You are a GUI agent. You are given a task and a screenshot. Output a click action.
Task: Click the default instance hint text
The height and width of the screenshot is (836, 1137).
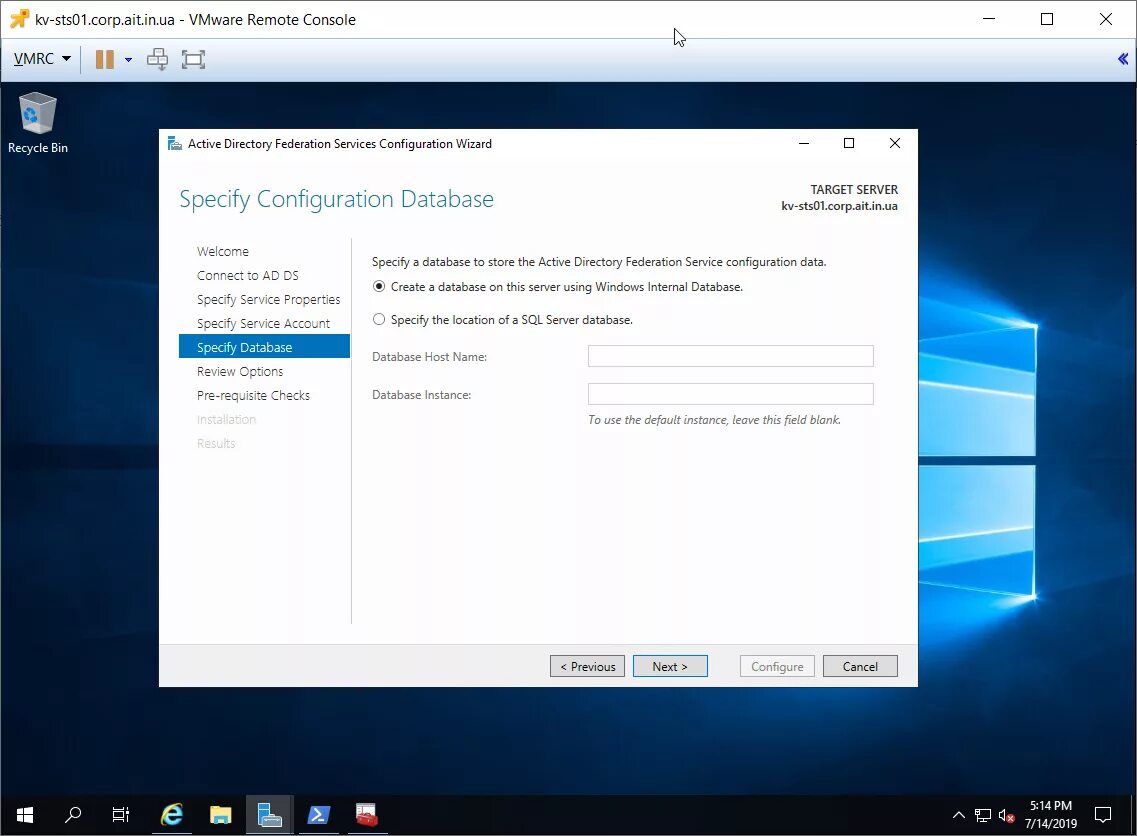pyautogui.click(x=714, y=420)
